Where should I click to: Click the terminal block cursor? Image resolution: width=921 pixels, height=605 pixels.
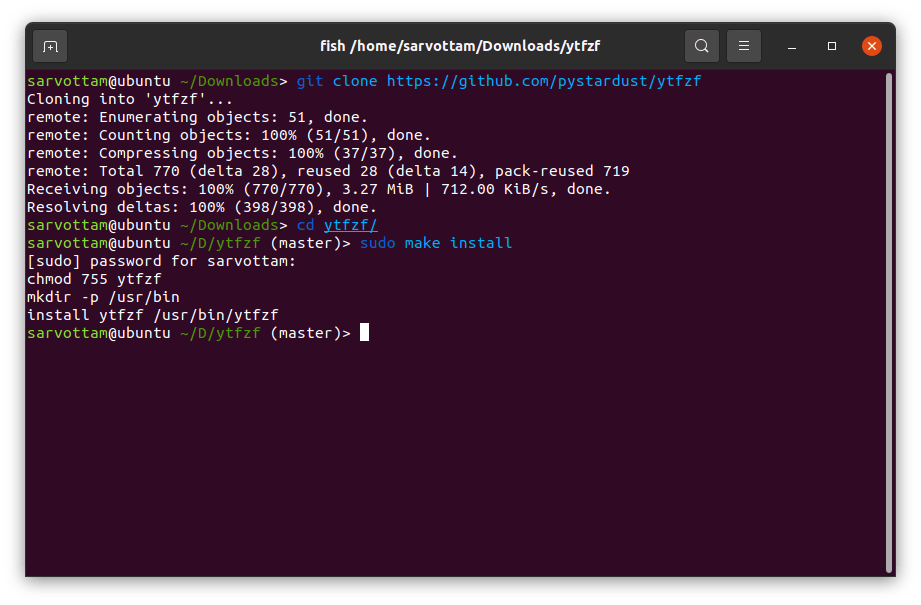363,332
